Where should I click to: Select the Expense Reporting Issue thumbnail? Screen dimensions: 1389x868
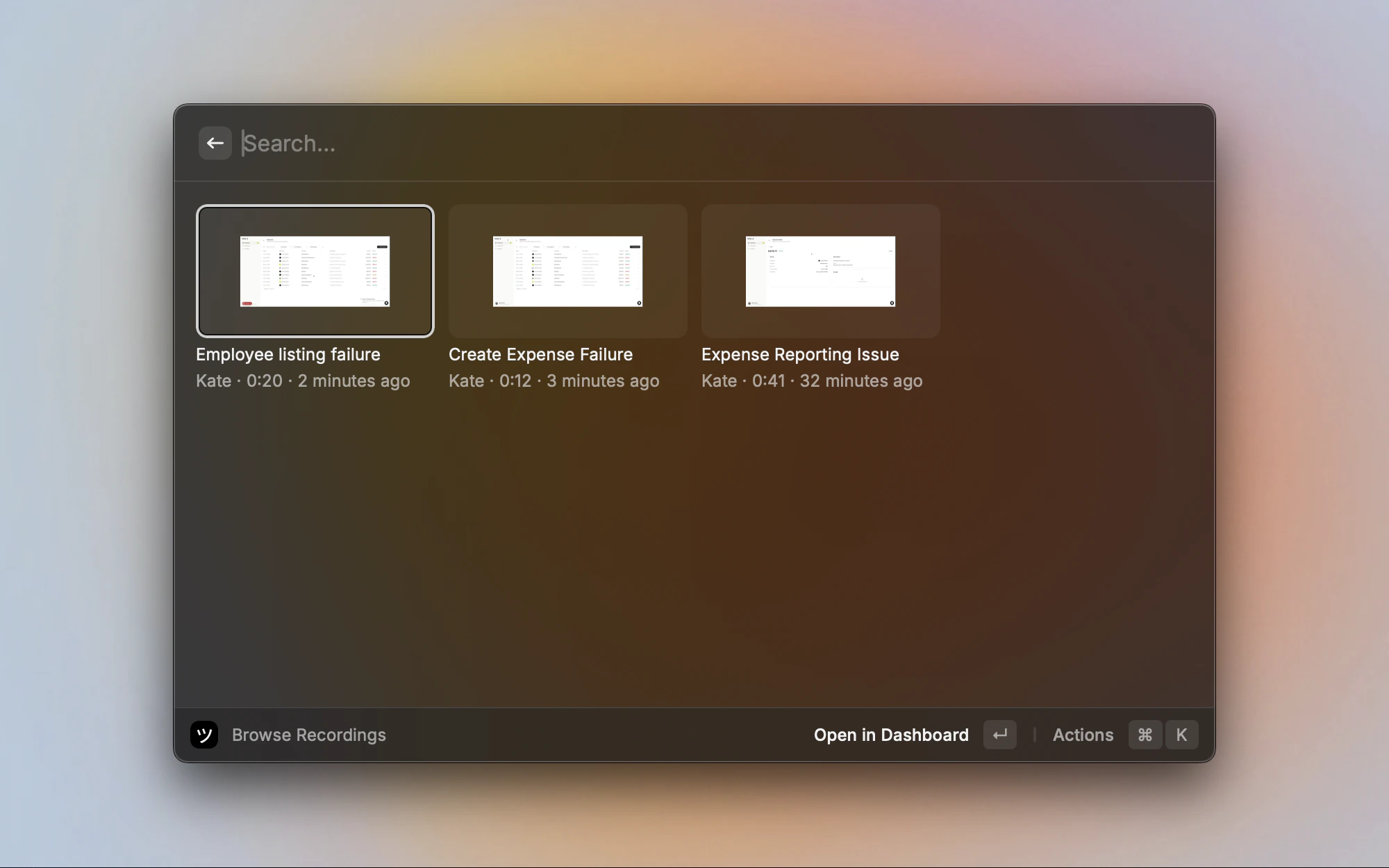point(820,271)
